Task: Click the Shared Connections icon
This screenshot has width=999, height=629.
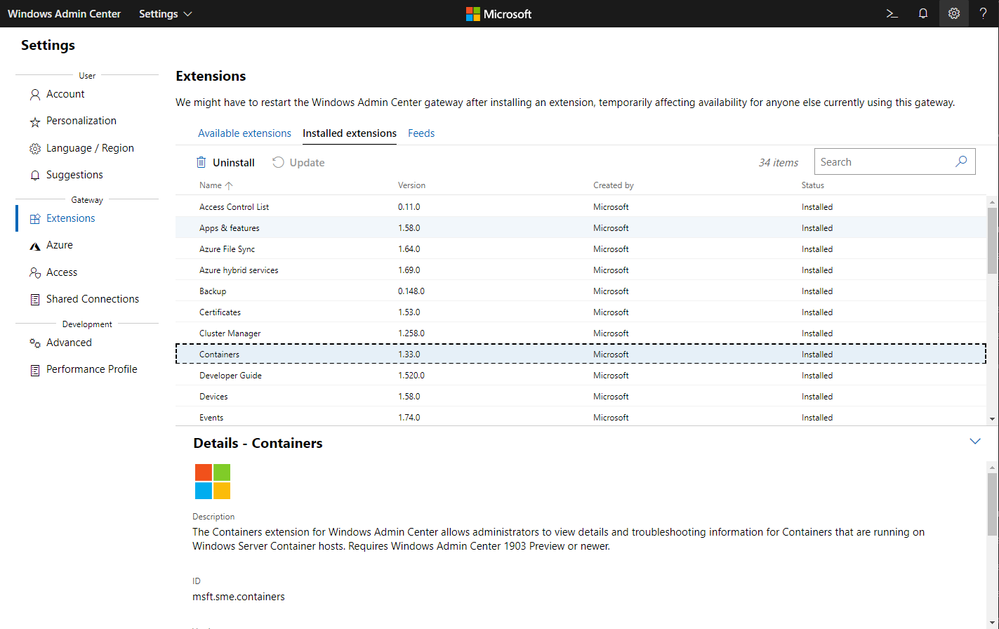Action: [35, 299]
